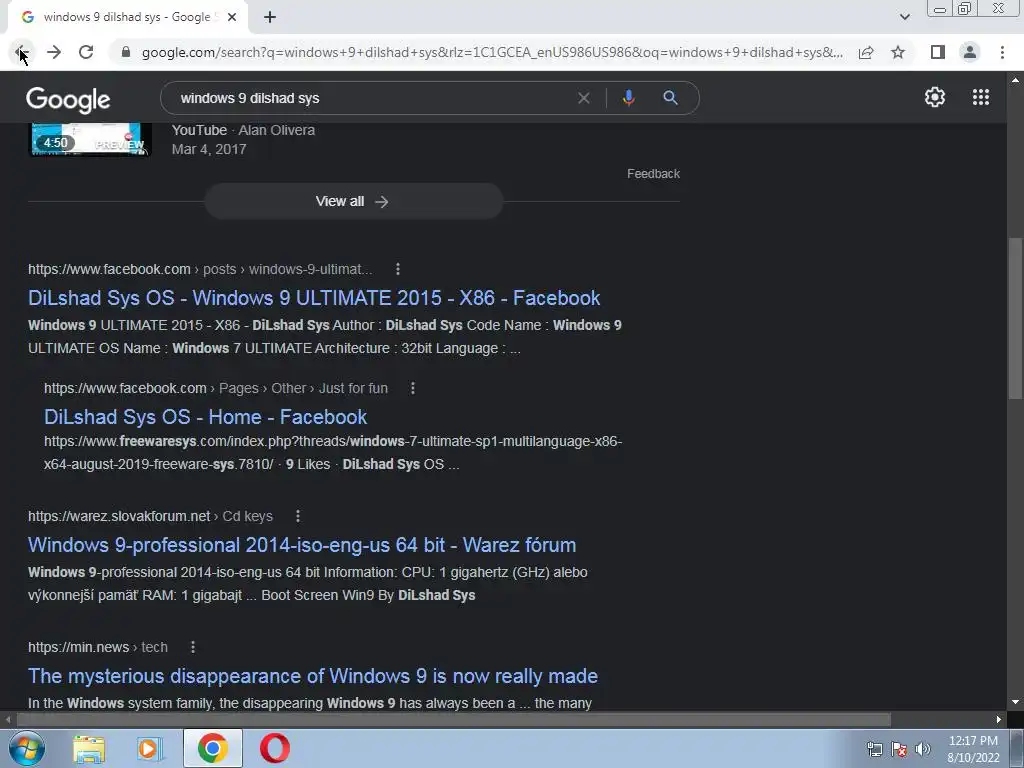Open Windows Explorer from the taskbar
1024x768 pixels.
click(x=89, y=748)
